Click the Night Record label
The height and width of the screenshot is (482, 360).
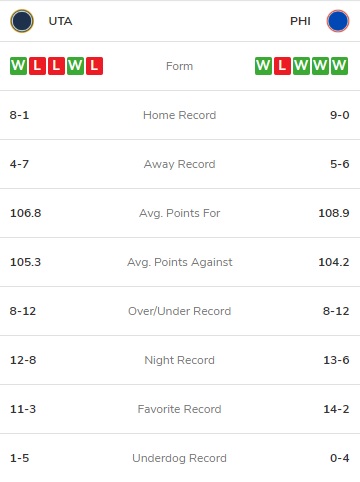(179, 360)
